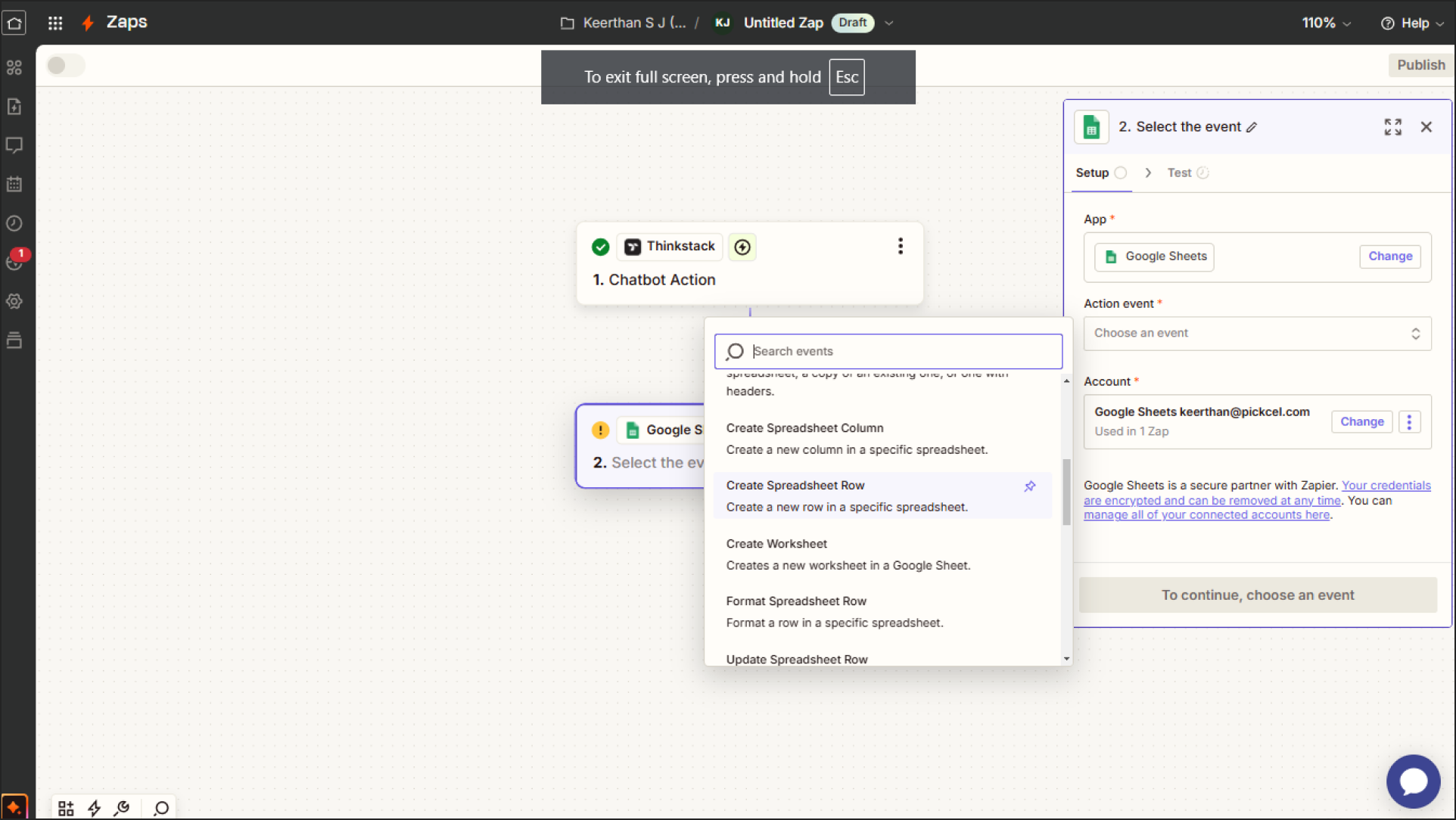This screenshot has width=1456, height=820.
Task: Toggle the Zap on/off switch
Action: coord(65,66)
